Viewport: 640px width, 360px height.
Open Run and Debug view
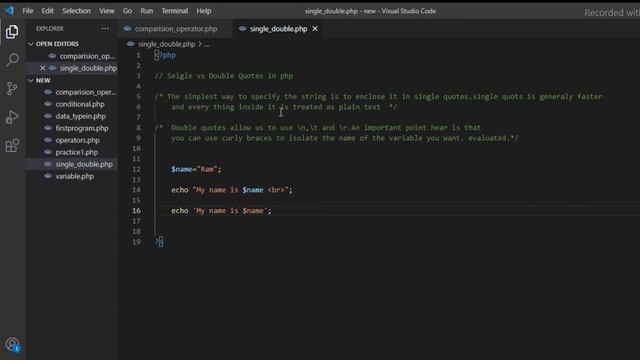(x=12, y=117)
